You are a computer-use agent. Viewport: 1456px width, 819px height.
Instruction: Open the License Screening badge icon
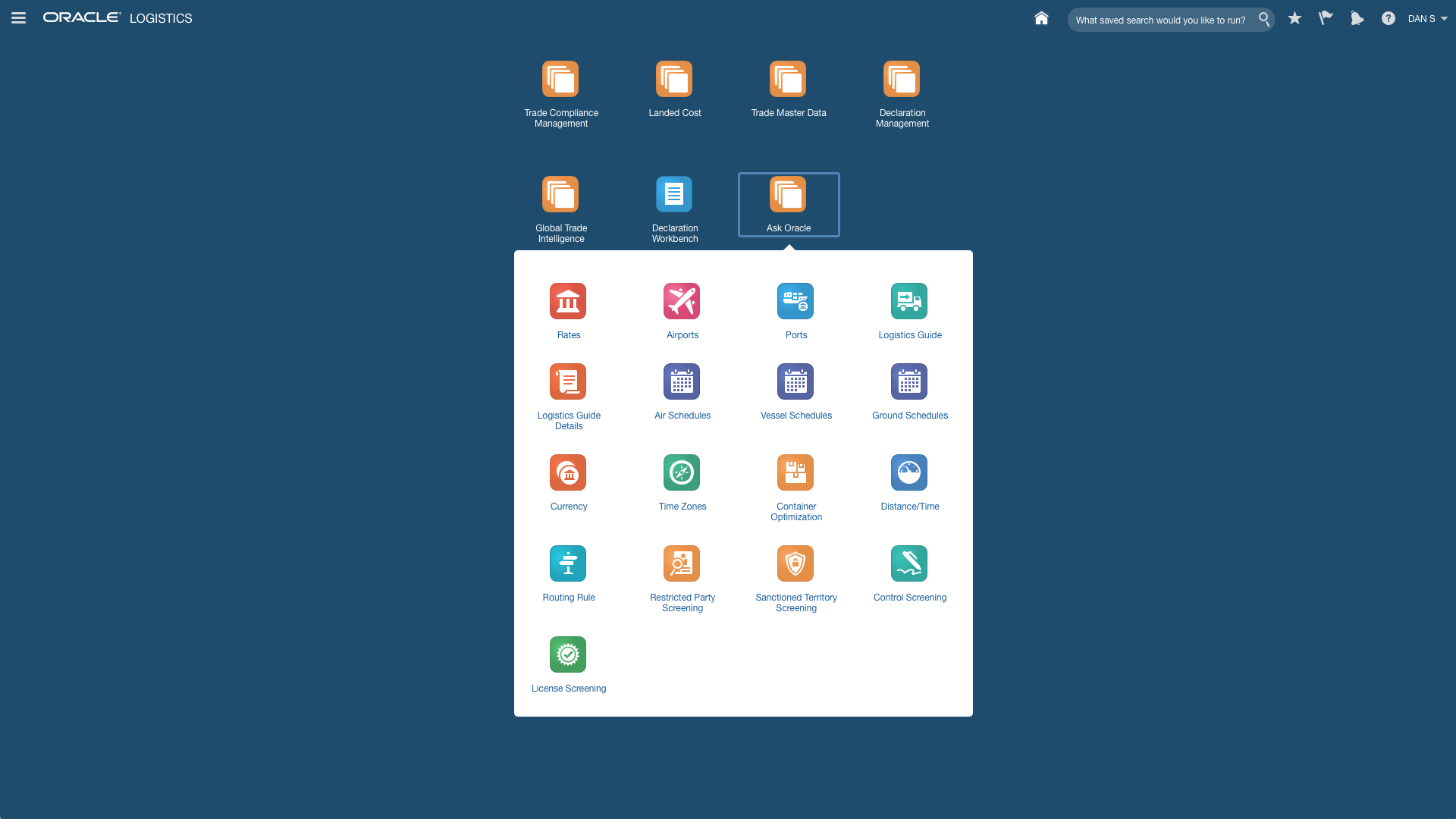[x=568, y=654]
